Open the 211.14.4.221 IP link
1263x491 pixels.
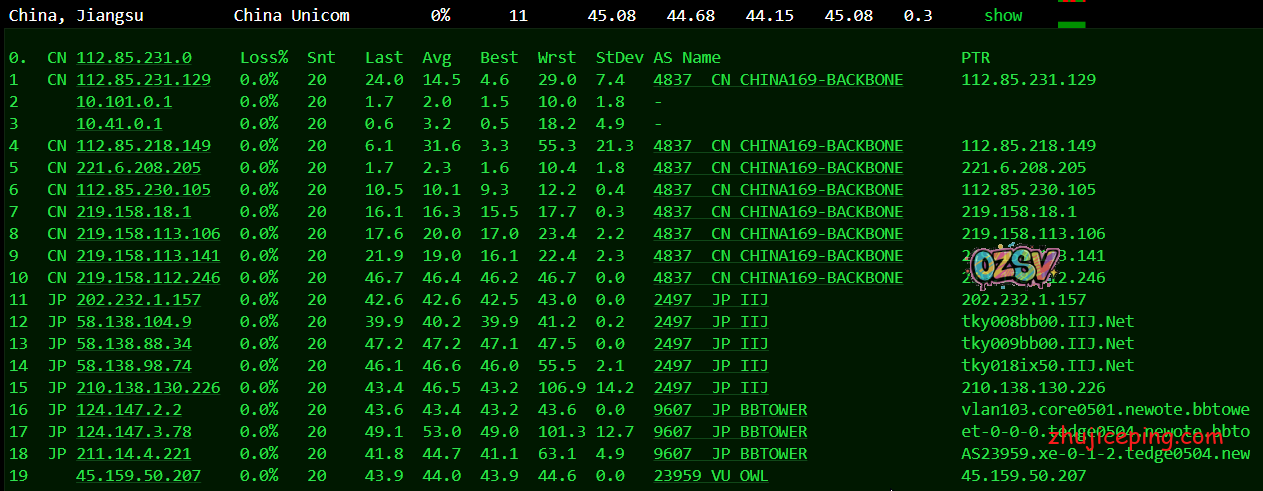pyautogui.click(x=133, y=454)
